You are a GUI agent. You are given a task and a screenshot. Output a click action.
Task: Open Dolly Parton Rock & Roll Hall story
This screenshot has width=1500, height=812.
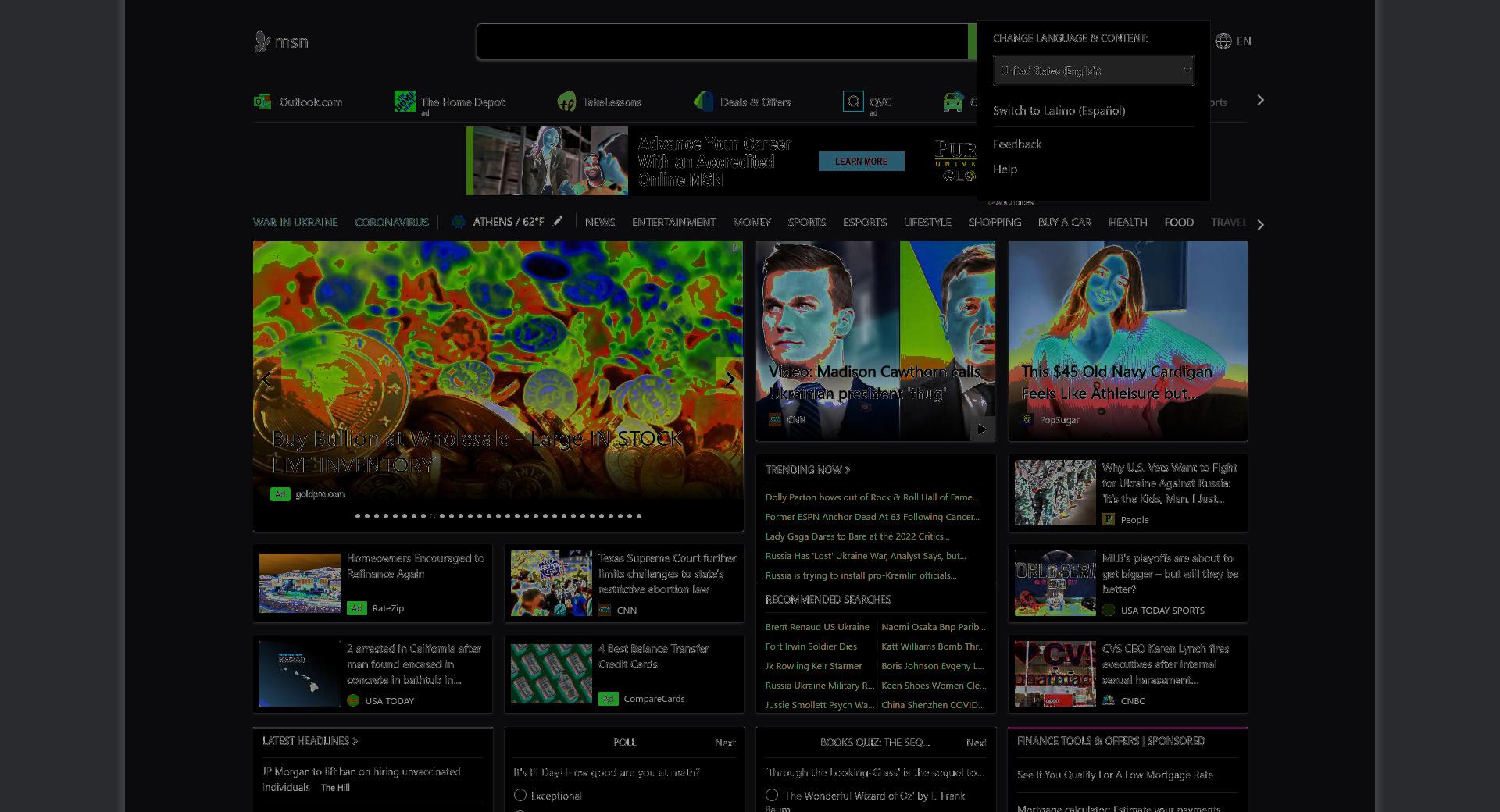point(871,497)
